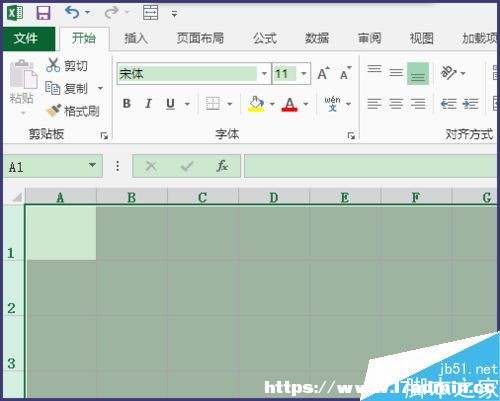
Task: Click the 粘贴 paste button
Action: pyautogui.click(x=22, y=81)
